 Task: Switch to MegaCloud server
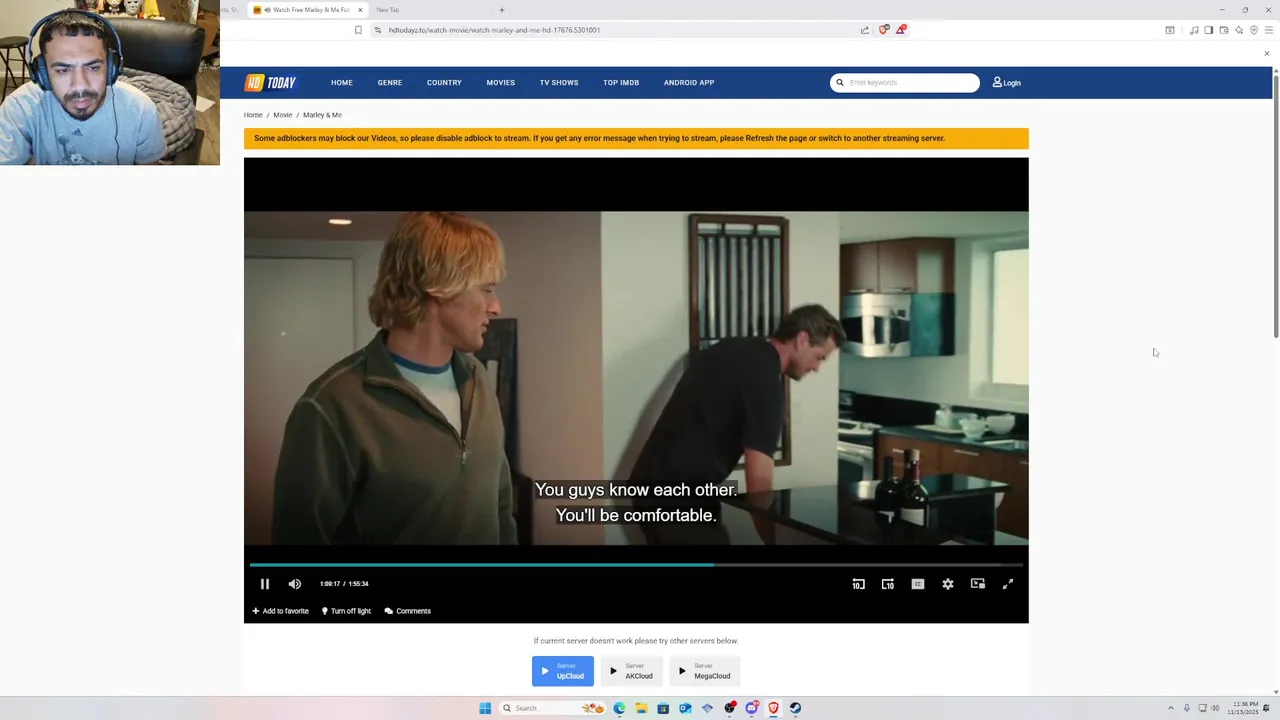coord(705,671)
